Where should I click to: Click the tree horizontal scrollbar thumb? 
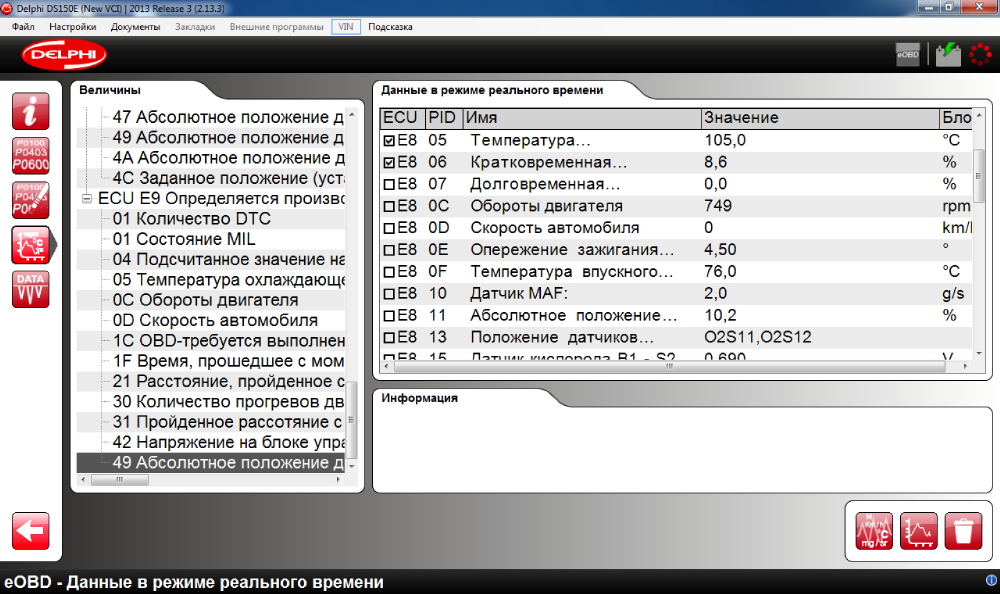point(120,479)
